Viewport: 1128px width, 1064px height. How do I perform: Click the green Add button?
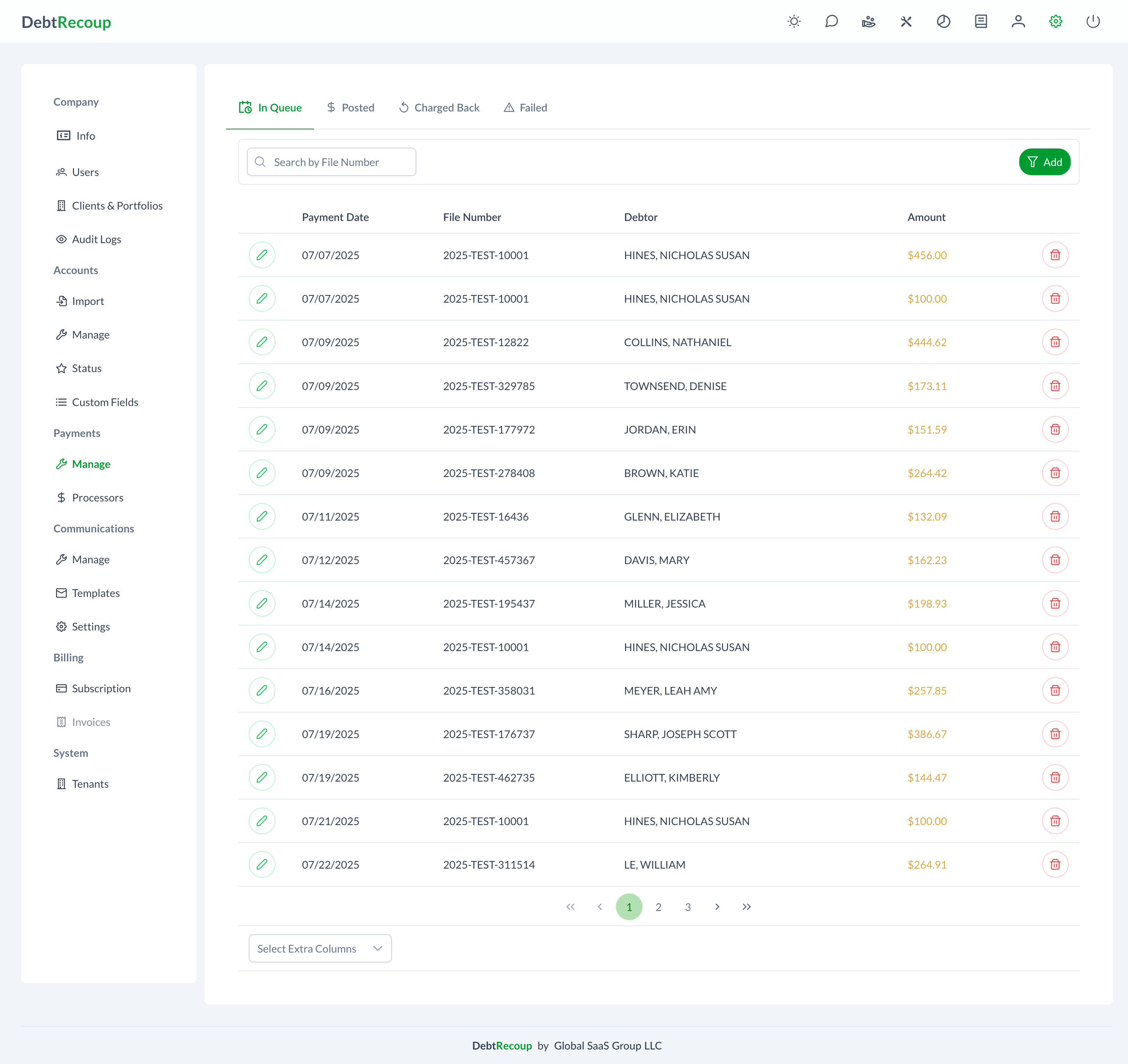(x=1044, y=162)
